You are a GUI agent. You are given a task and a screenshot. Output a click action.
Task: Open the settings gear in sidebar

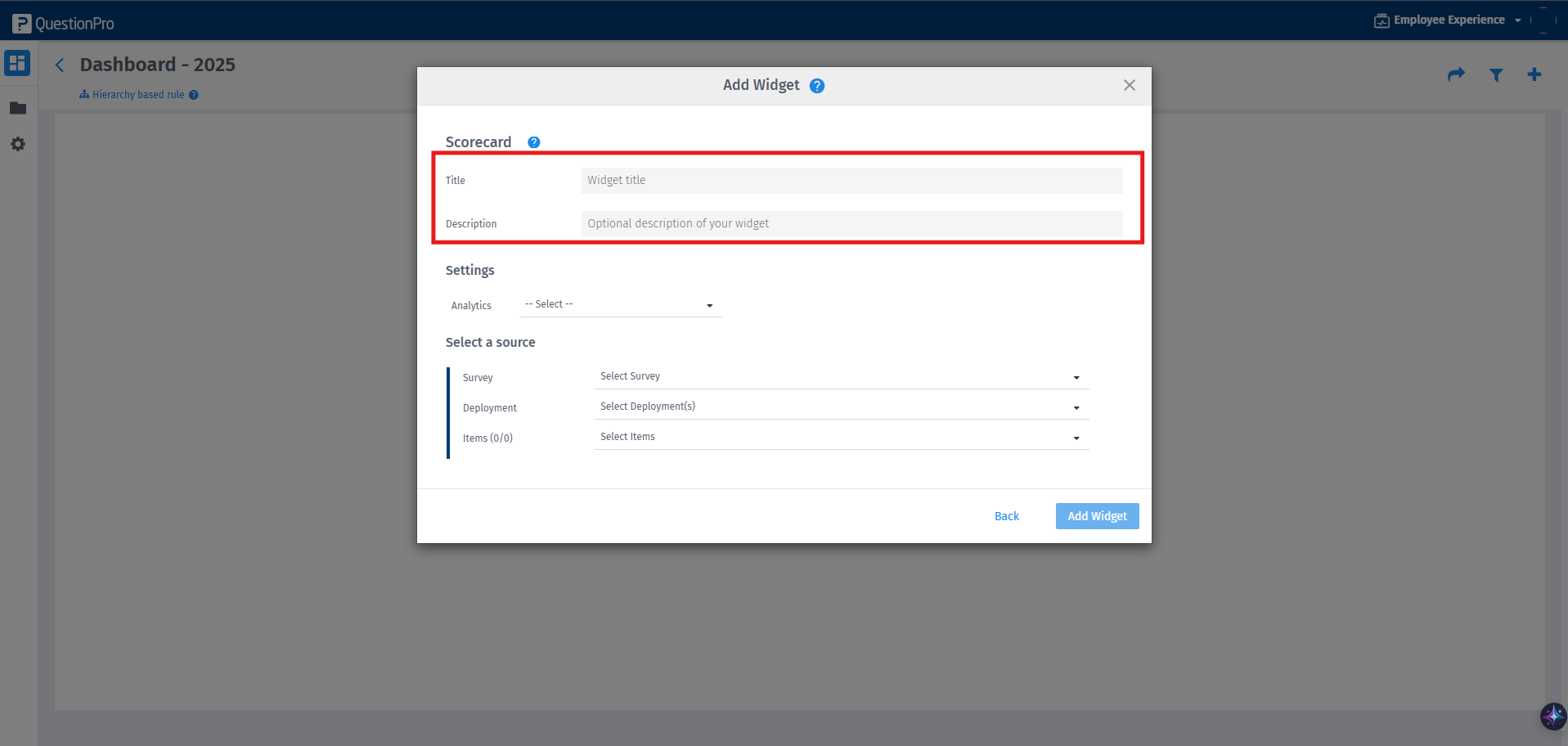pos(17,144)
